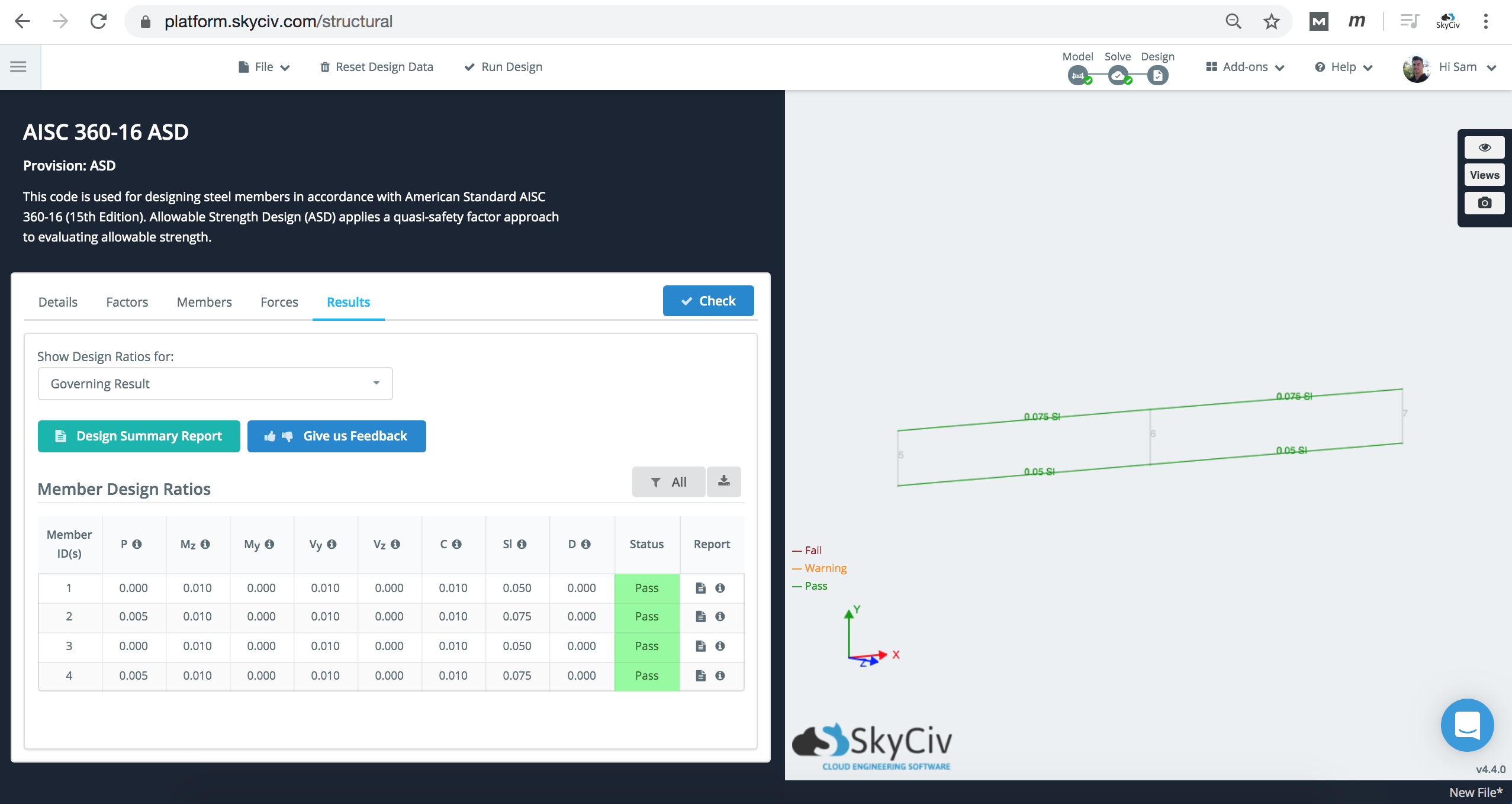Expand the File menu in top toolbar
Screen dimensions: 1512x804
pos(263,67)
